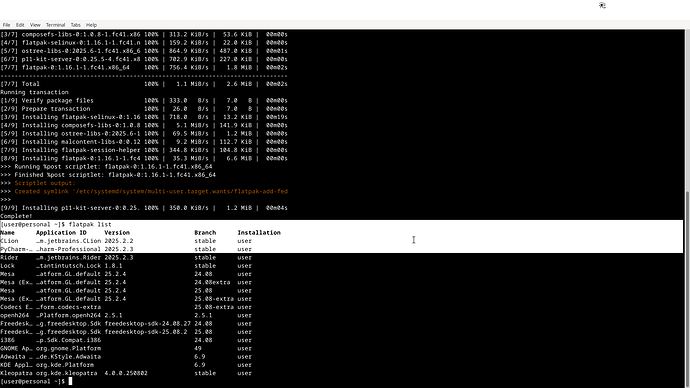Click '…tantintutsch.Lock' application ID

click(x=68, y=266)
